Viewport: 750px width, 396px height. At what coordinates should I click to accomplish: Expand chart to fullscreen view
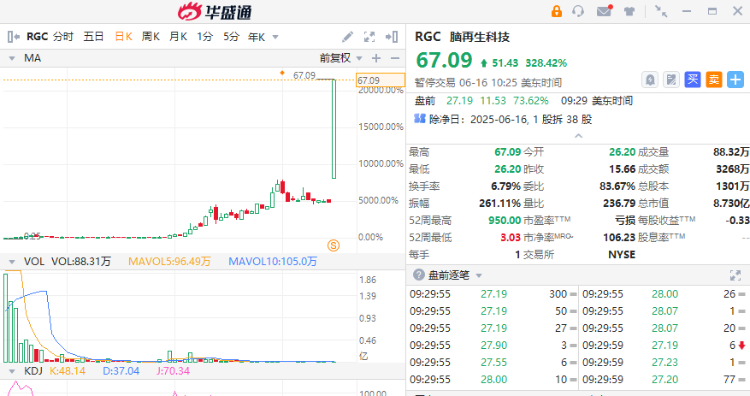(x=369, y=37)
